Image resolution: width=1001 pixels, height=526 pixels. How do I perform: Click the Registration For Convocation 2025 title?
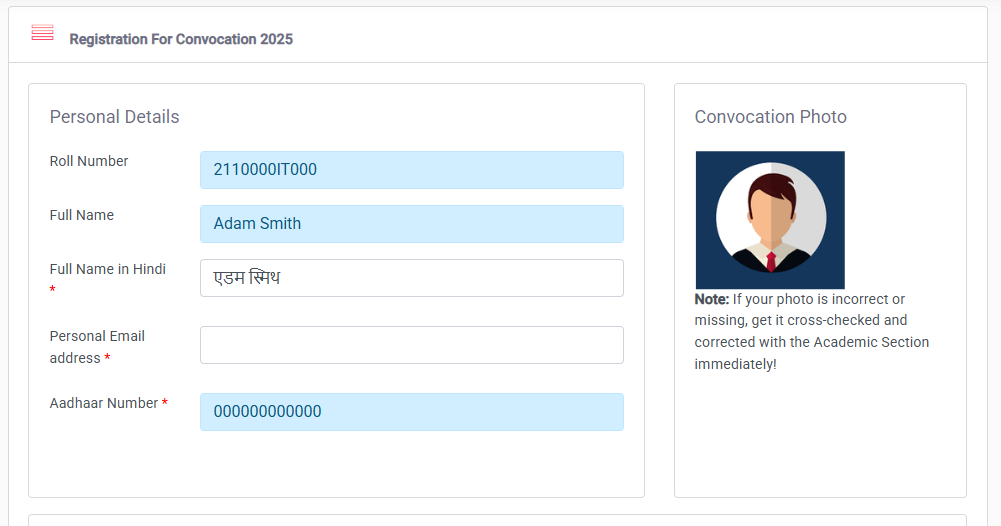pyautogui.click(x=181, y=39)
